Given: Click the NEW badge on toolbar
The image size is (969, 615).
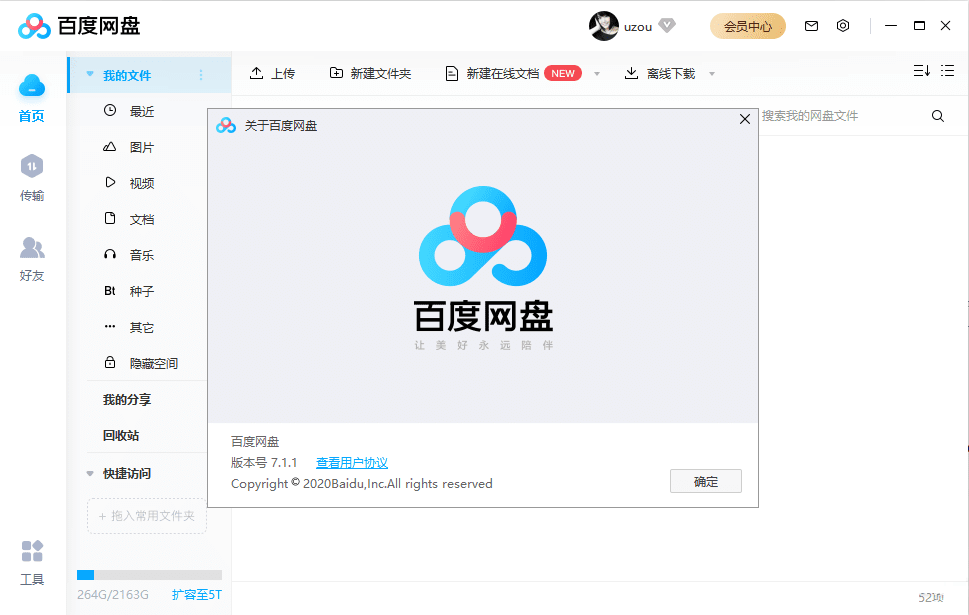Looking at the screenshot, I should 563,74.
